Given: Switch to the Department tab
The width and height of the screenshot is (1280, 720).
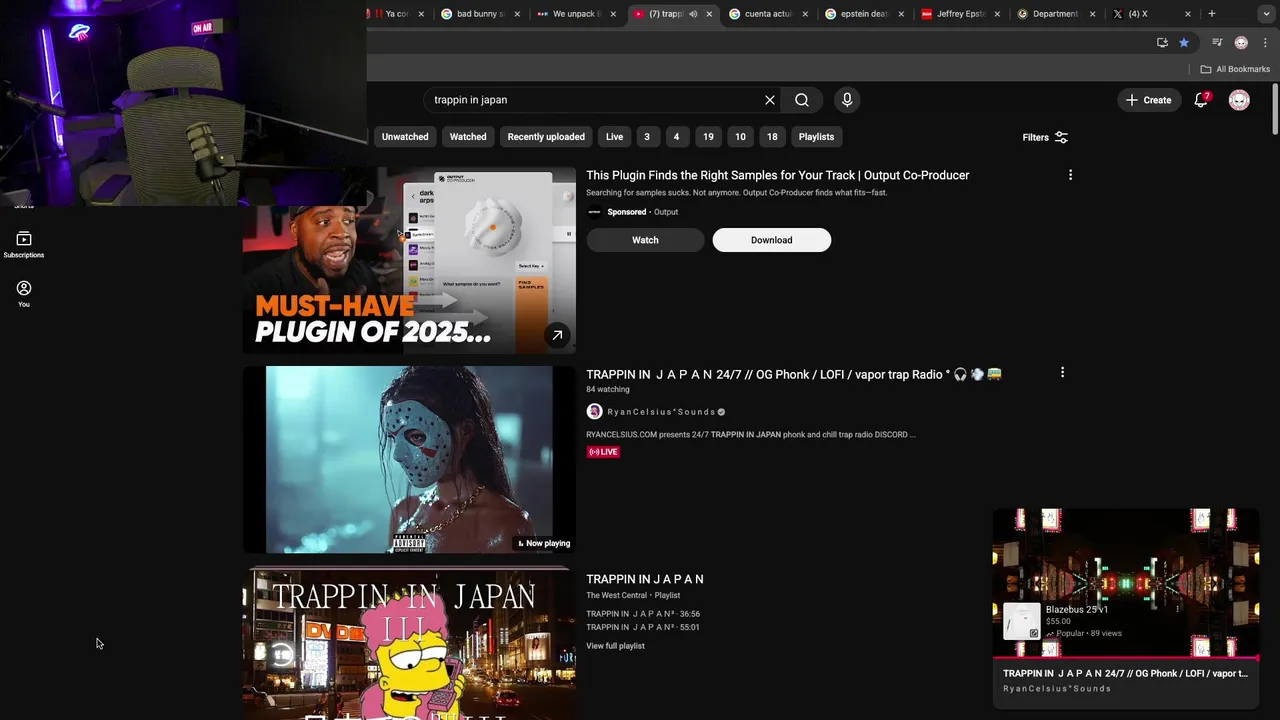Looking at the screenshot, I should click(x=1054, y=14).
